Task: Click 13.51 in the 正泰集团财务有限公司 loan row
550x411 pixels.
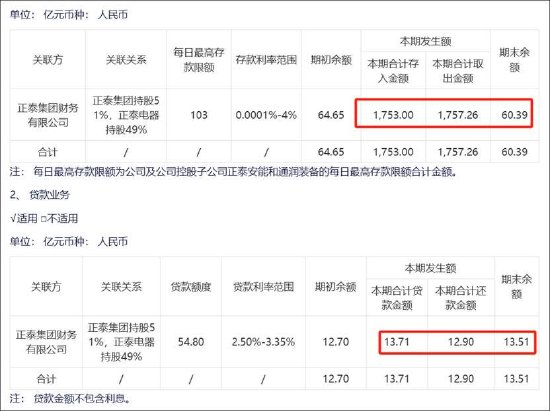Action: coord(516,342)
